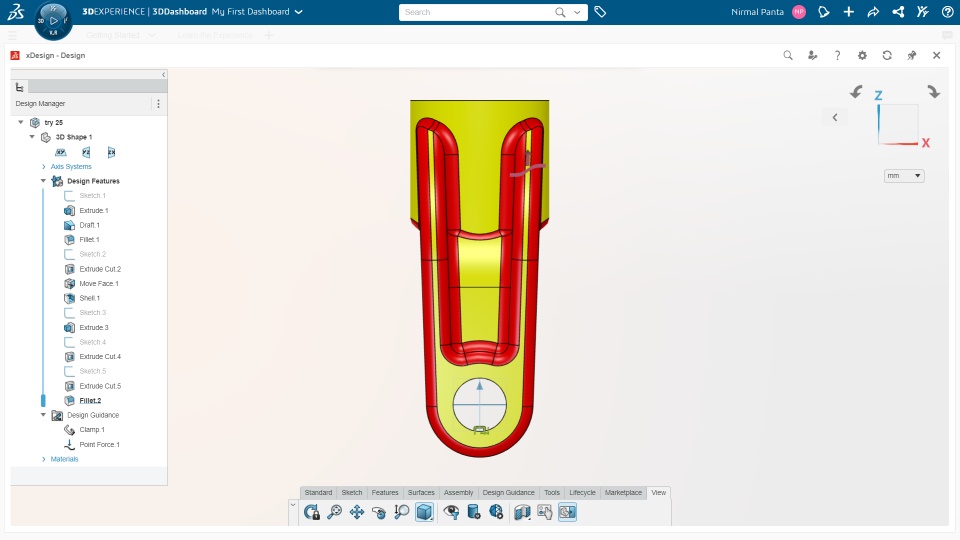960x540 pixels.
Task: Click the locked rotate view icon
Action: [311, 512]
